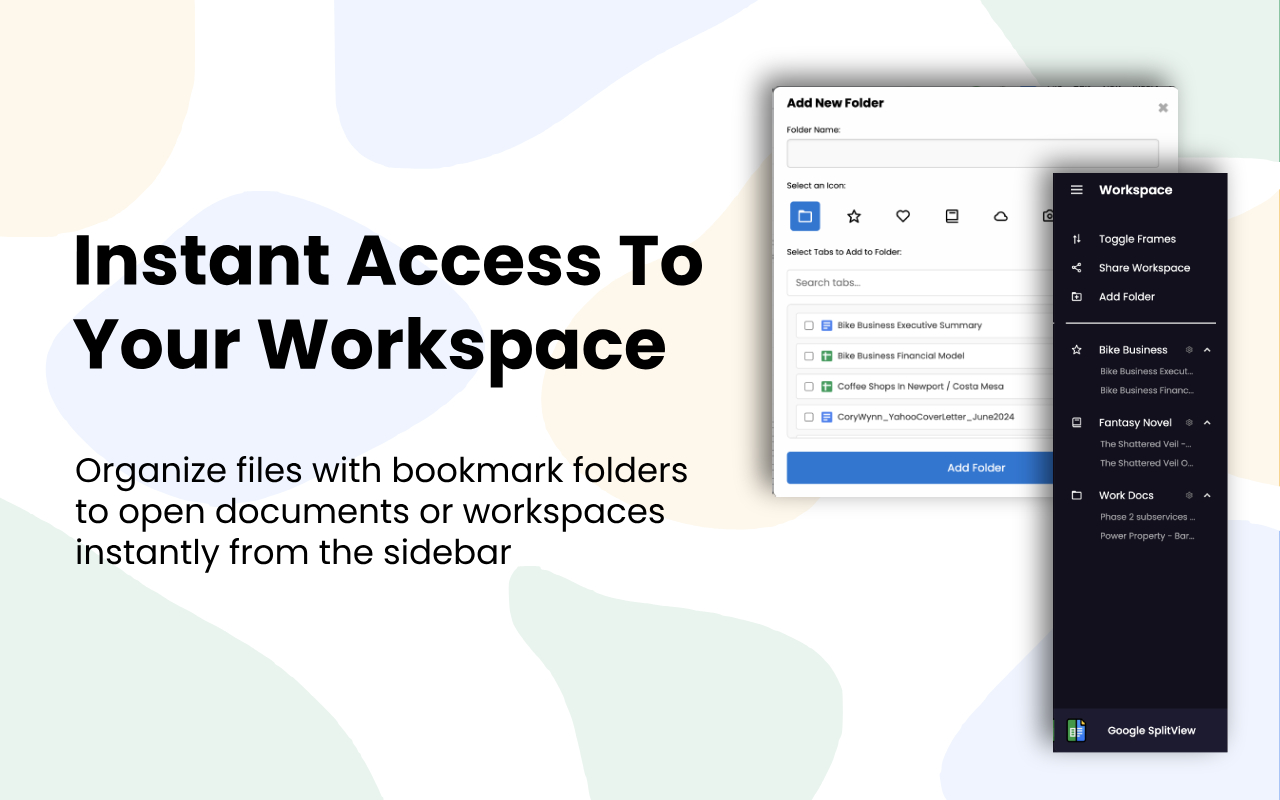Collapse the Bike Business folder

click(x=1207, y=349)
